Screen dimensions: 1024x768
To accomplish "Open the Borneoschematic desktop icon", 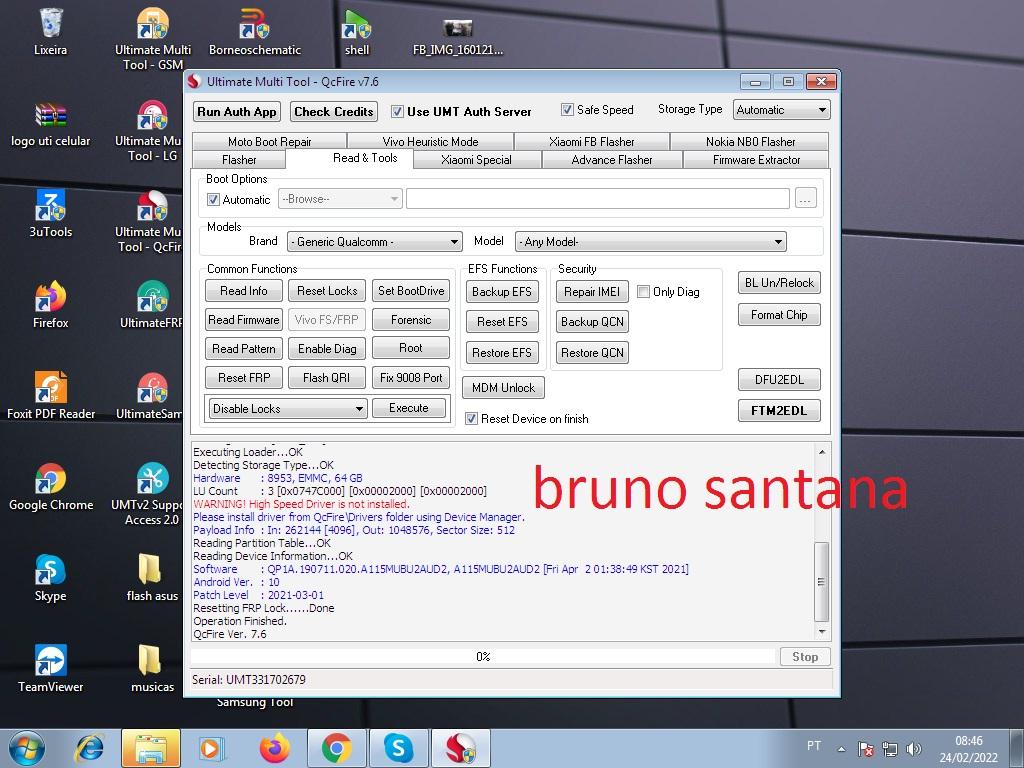I will (x=254, y=29).
